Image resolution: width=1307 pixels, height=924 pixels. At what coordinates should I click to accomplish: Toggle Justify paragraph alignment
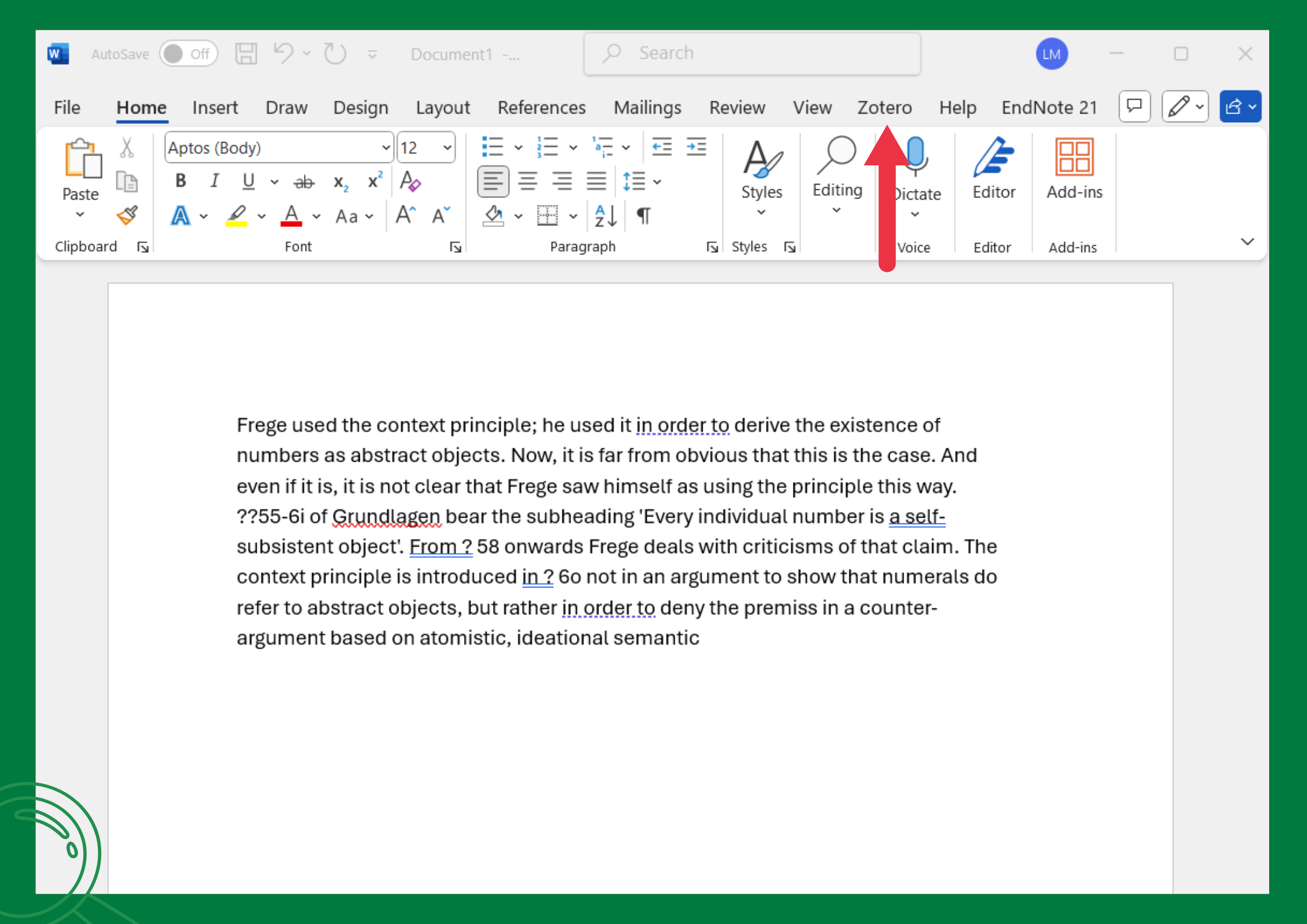596,182
